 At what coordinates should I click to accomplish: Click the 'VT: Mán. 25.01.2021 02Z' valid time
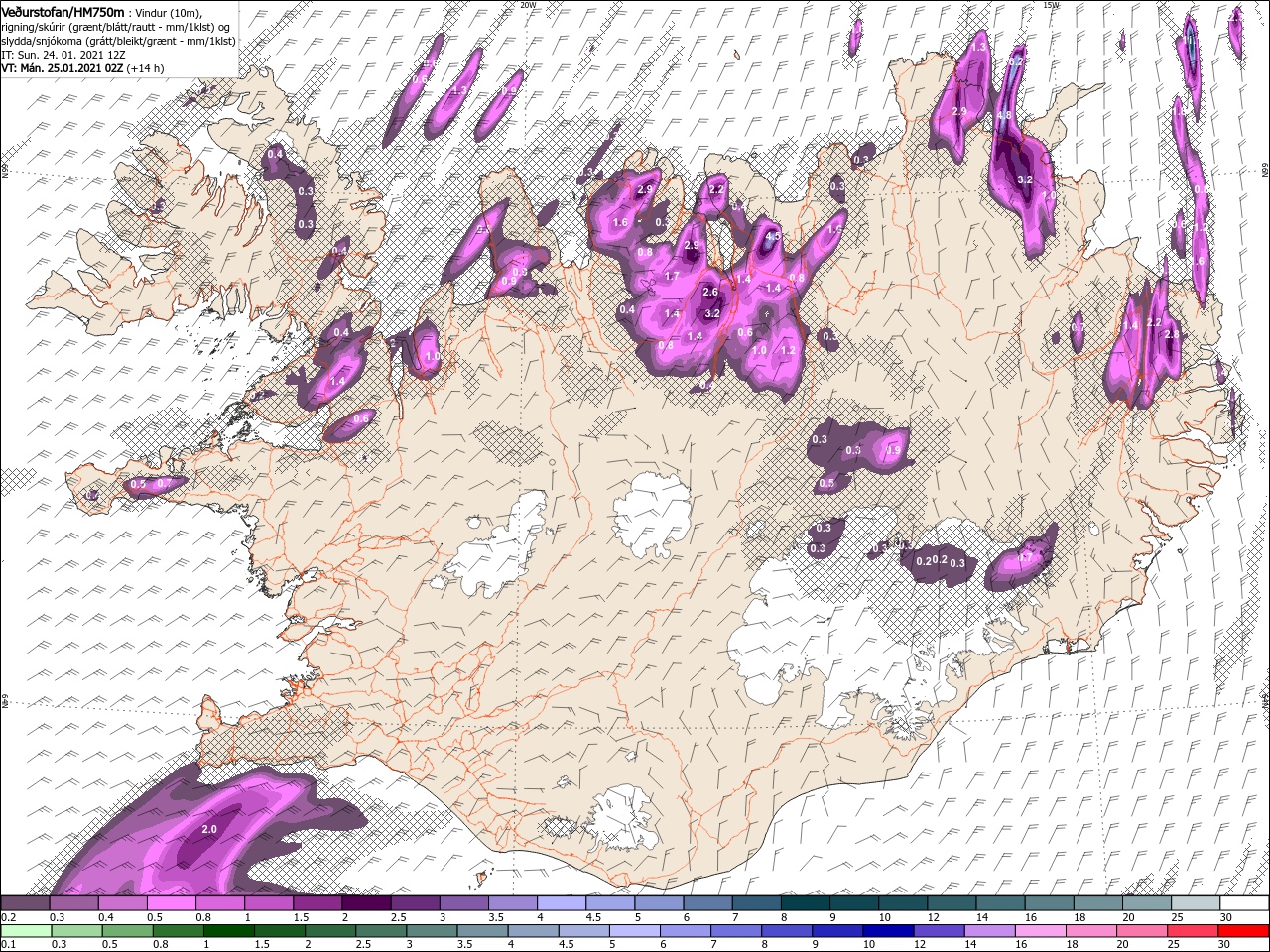point(62,68)
